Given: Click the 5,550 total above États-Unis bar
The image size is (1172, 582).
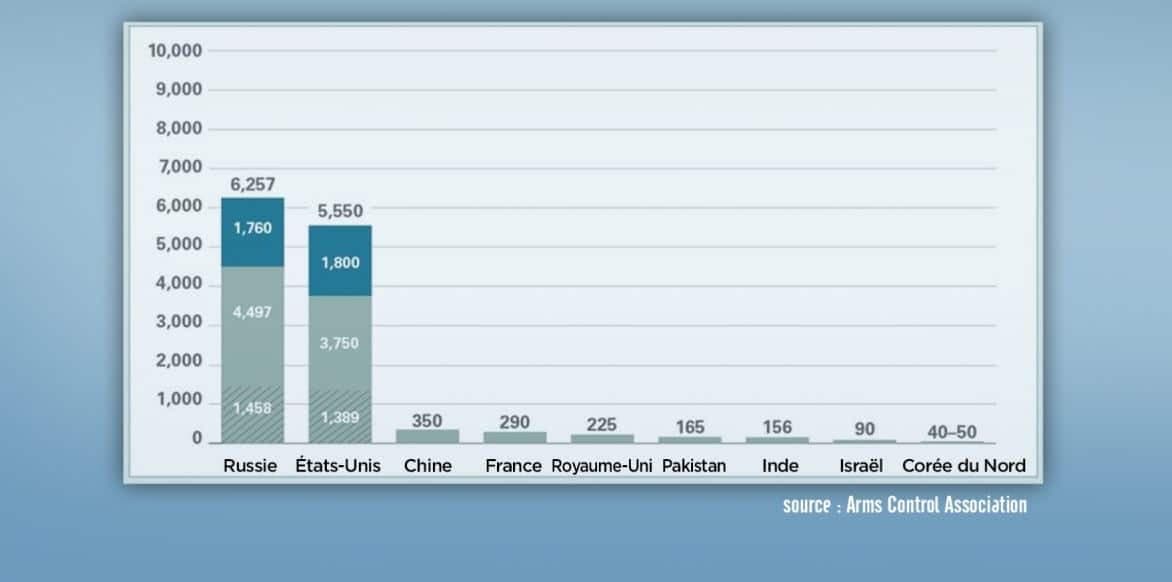Looking at the screenshot, I should 339,211.
